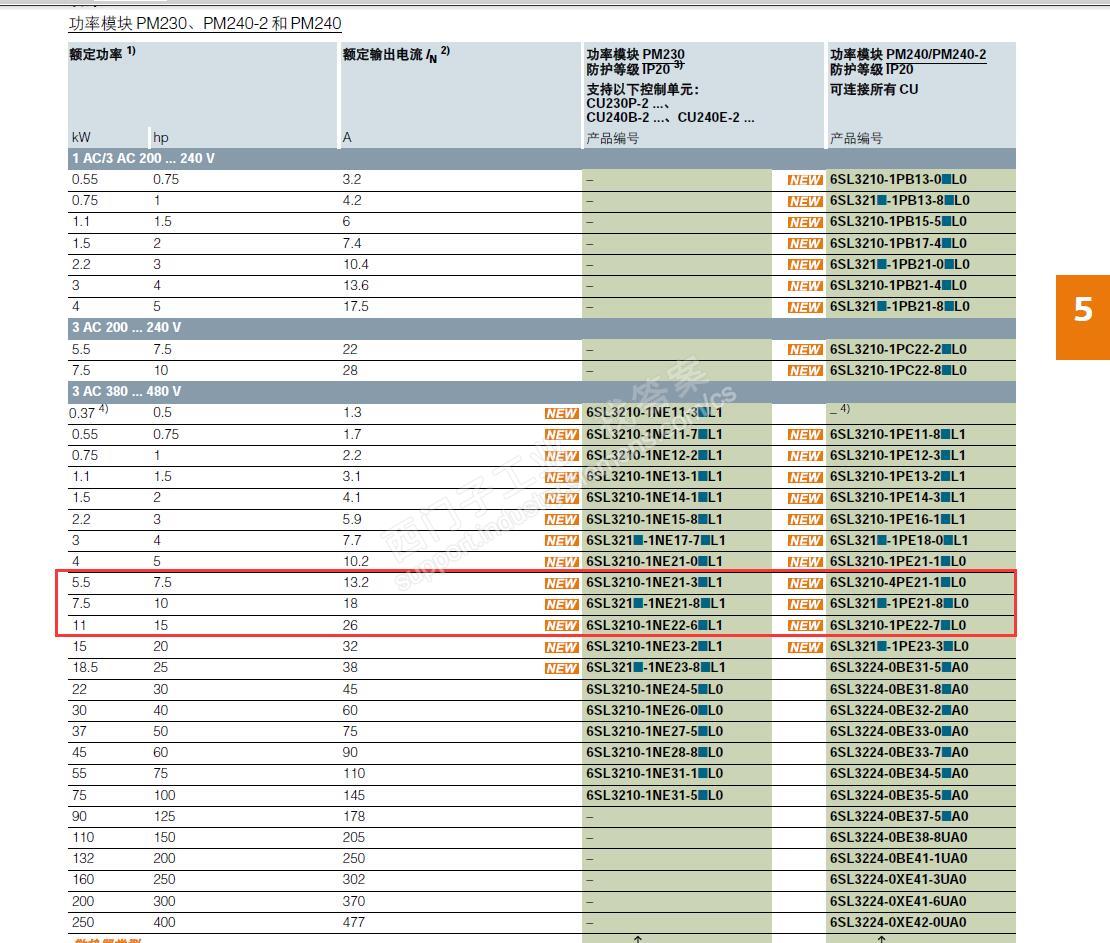The height and width of the screenshot is (943, 1110).
Task: Select product number 6SL3210-1NE21-3 L1
Action: tap(655, 583)
